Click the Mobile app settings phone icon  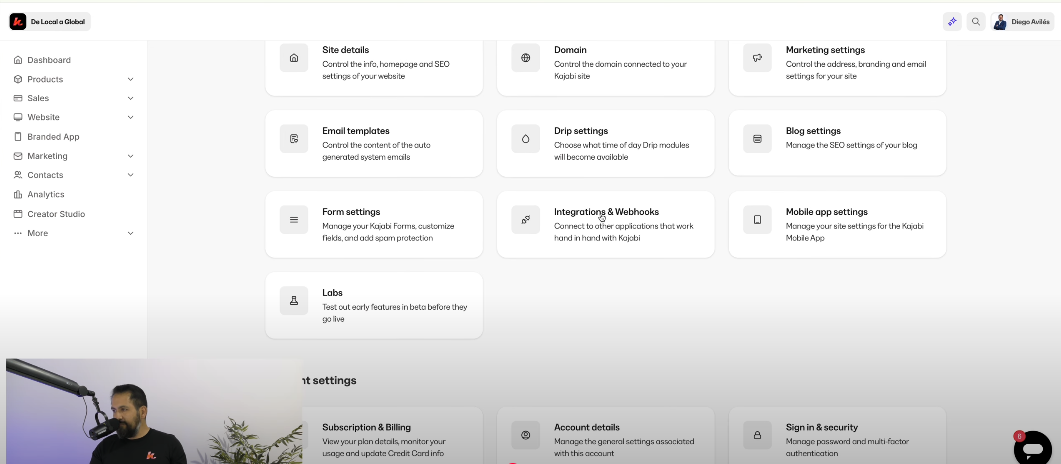tap(757, 220)
